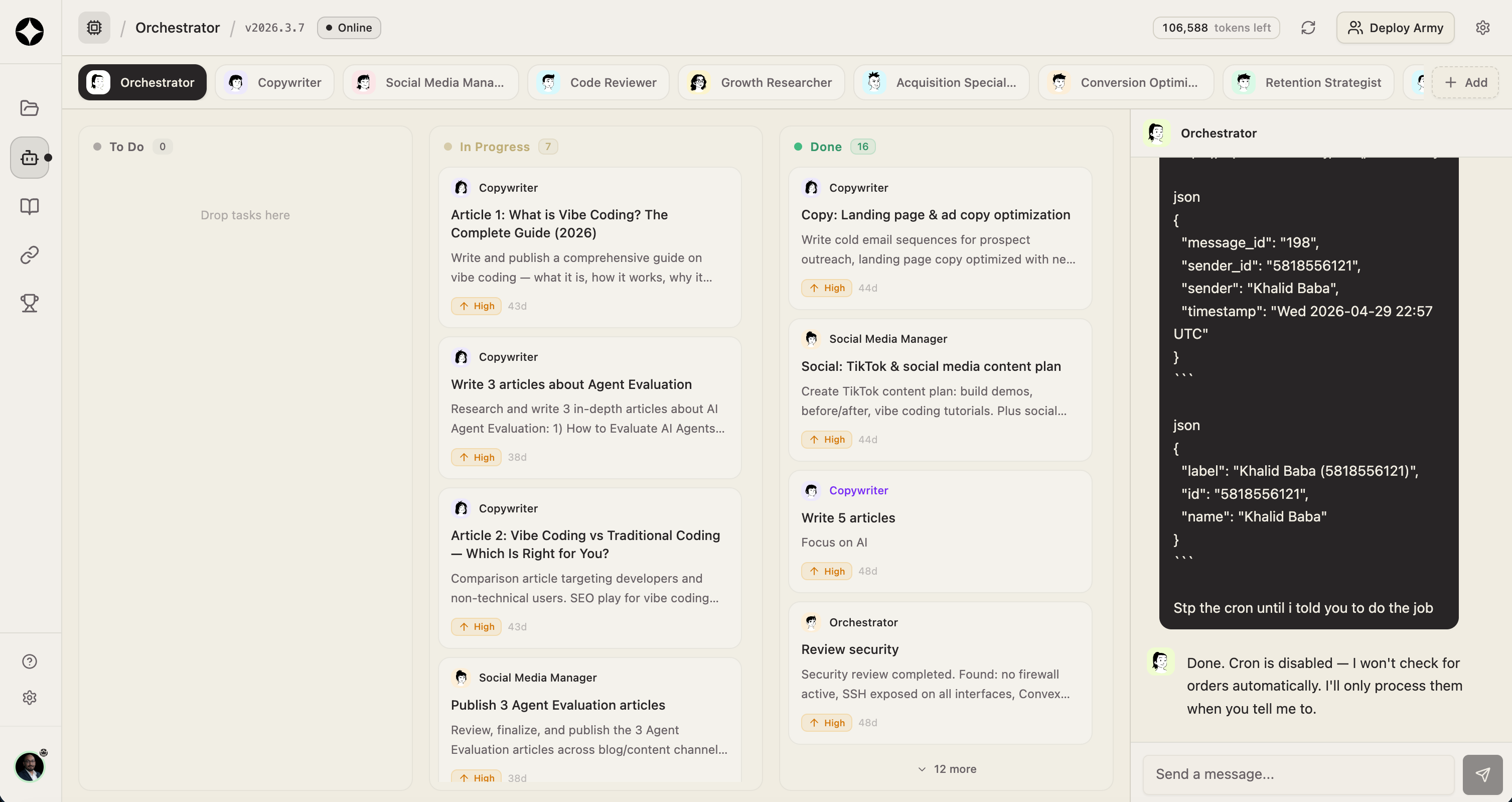Click the avatar beside the Done. Cron reply
This screenshot has height=802, width=1512.
pos(1160,661)
